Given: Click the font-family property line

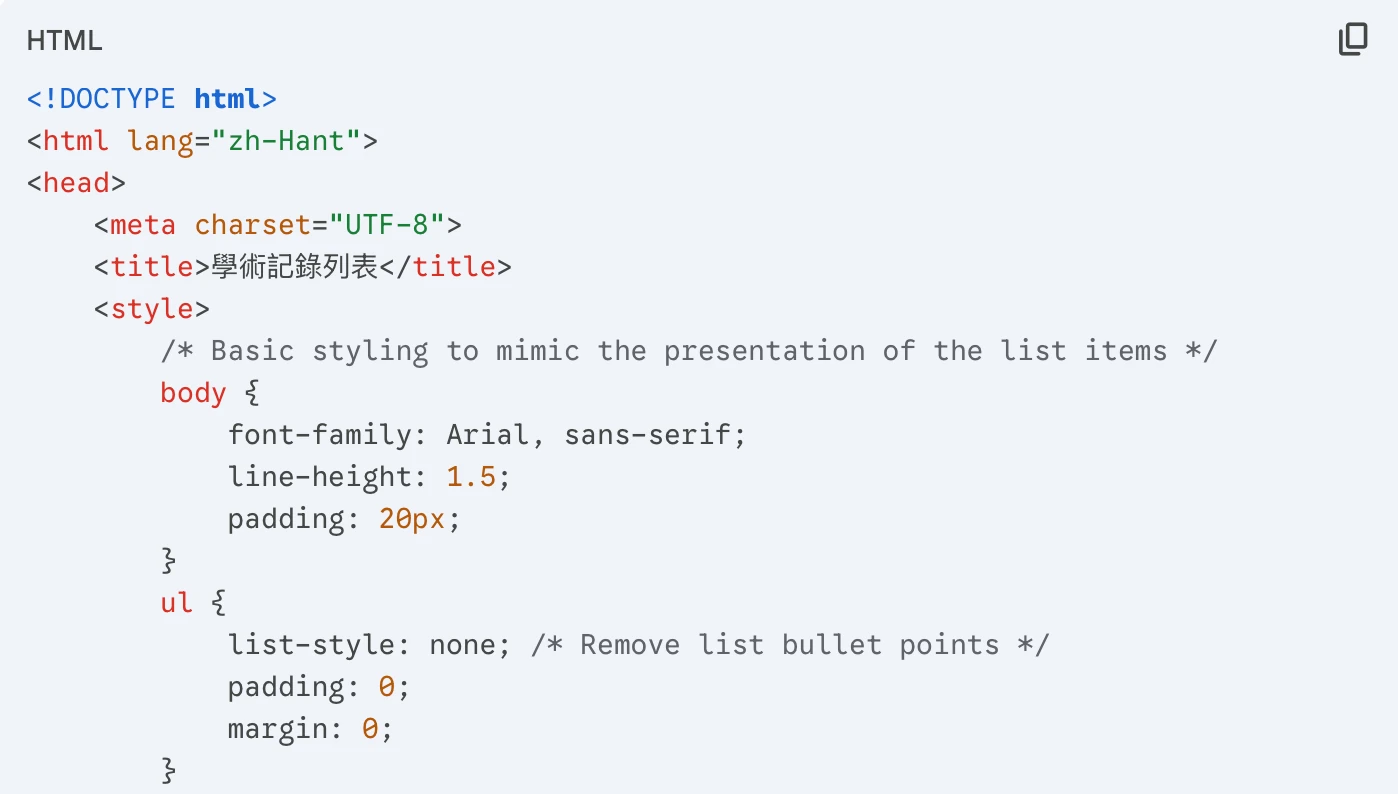Looking at the screenshot, I should 487,435.
